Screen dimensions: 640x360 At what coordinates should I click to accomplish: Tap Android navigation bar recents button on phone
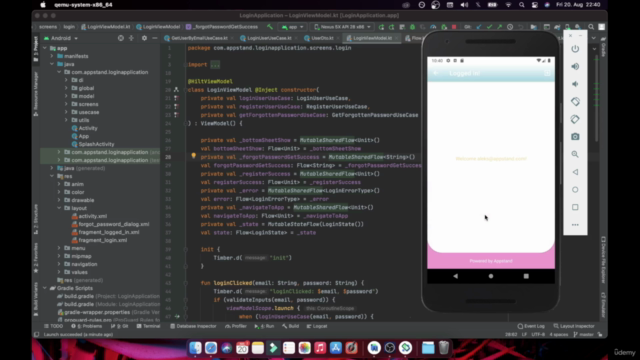click(526, 276)
